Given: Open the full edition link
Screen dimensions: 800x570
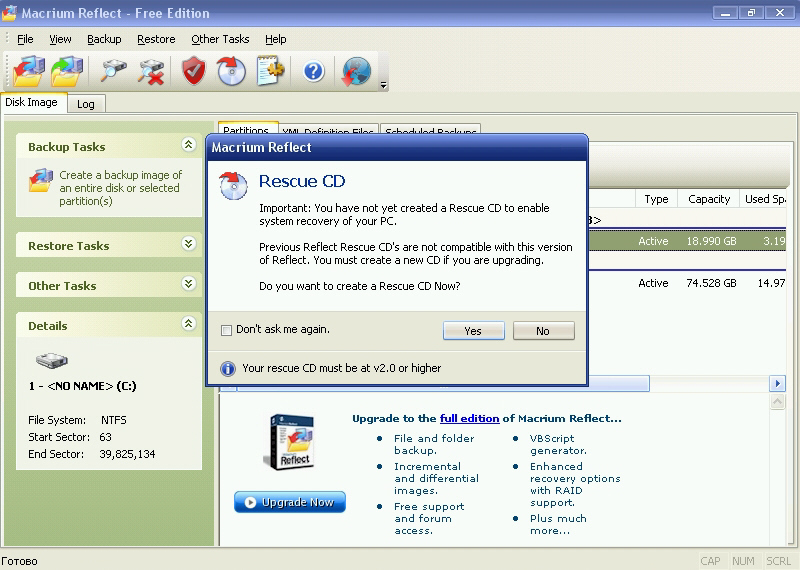Looking at the screenshot, I should click(x=469, y=418).
